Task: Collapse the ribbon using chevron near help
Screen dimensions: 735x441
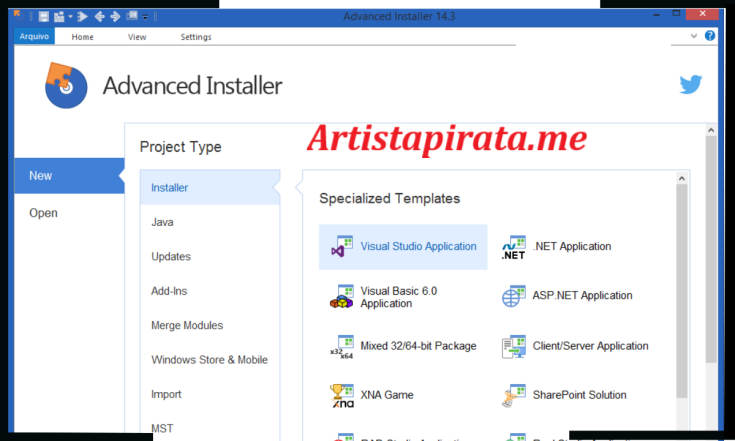Action: click(694, 36)
